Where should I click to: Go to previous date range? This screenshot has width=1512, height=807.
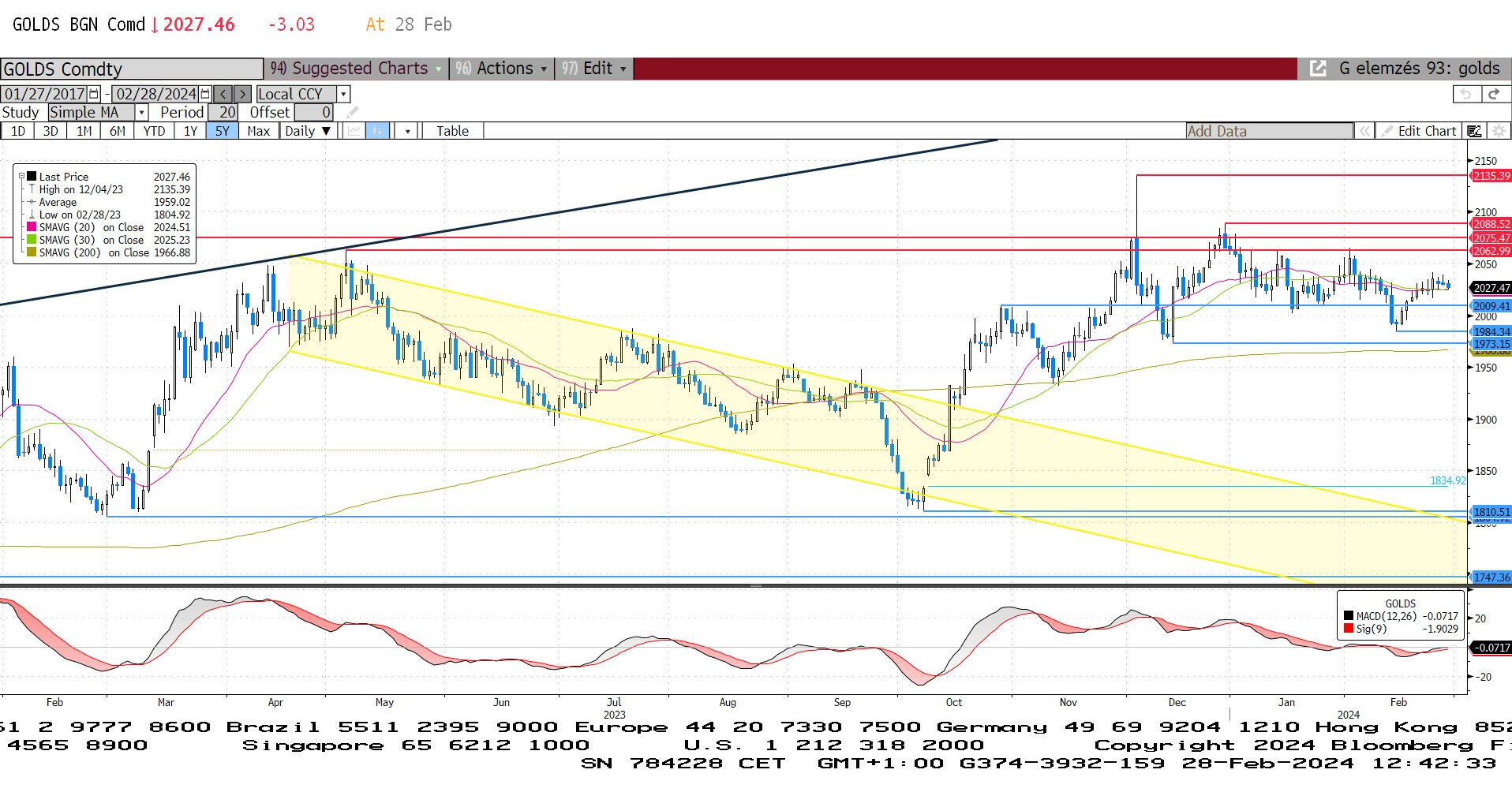click(223, 94)
